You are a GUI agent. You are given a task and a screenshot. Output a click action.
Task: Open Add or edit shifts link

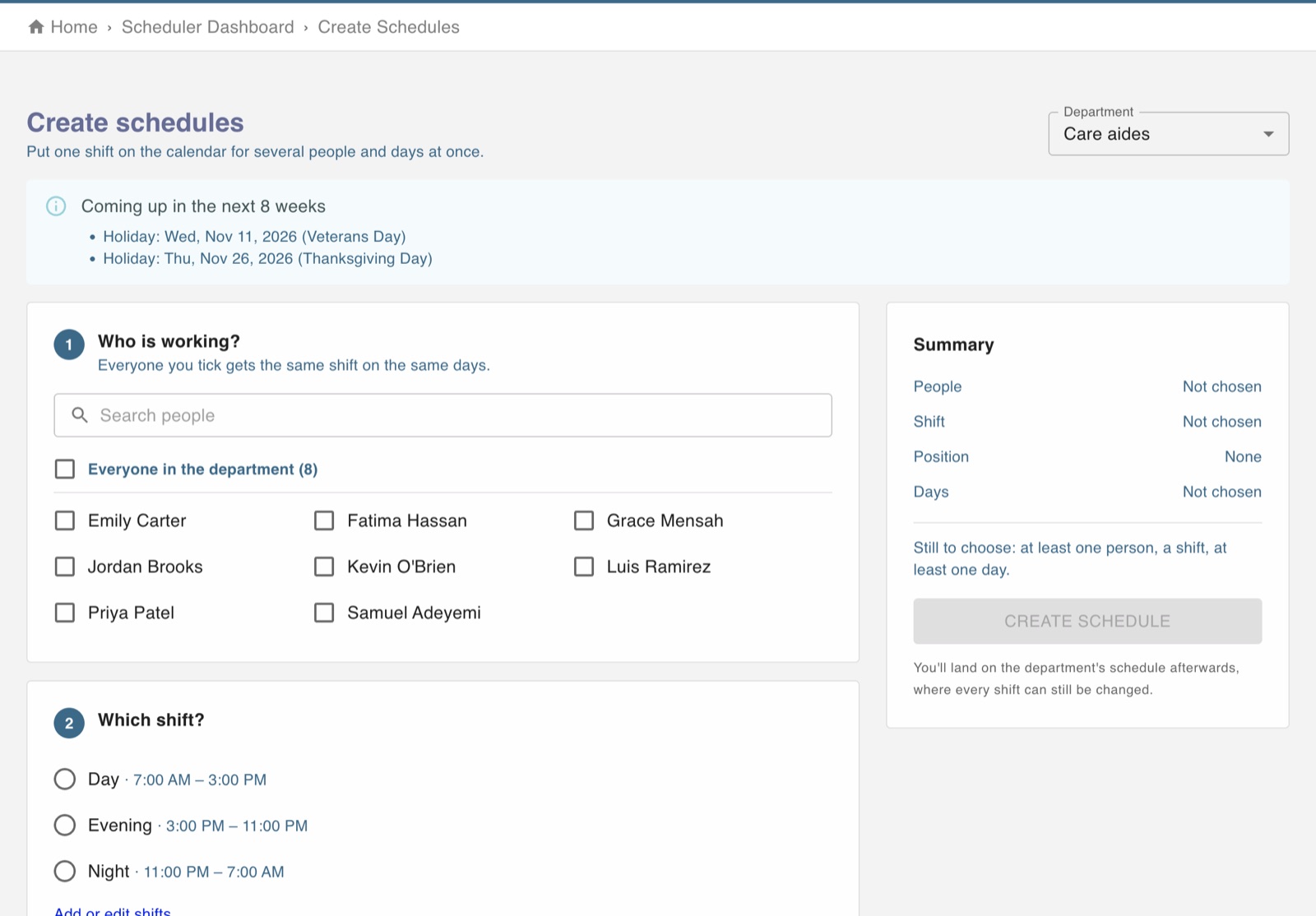coord(113,911)
